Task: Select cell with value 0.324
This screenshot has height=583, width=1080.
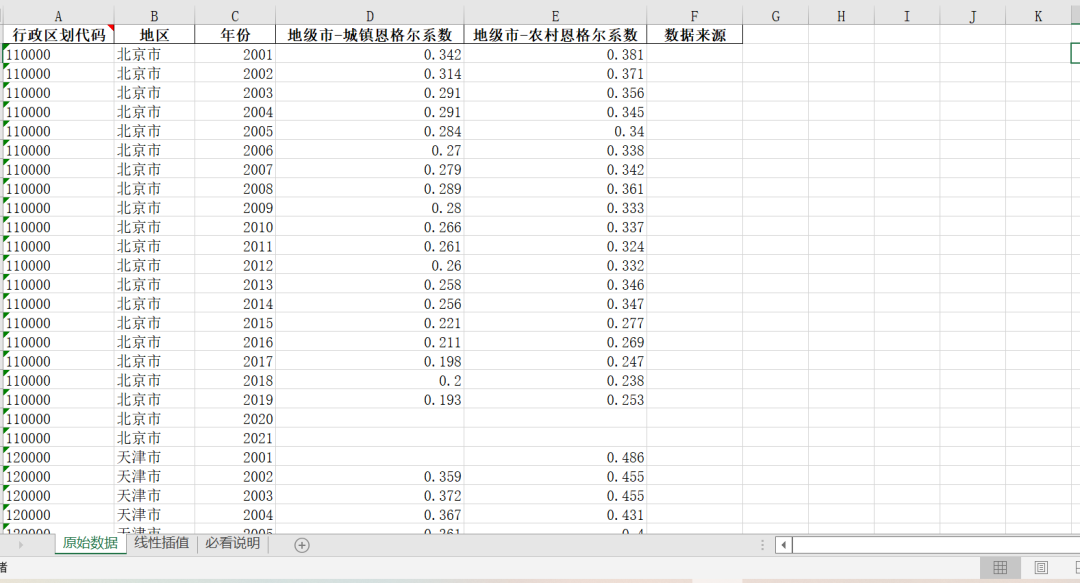Action: point(555,247)
